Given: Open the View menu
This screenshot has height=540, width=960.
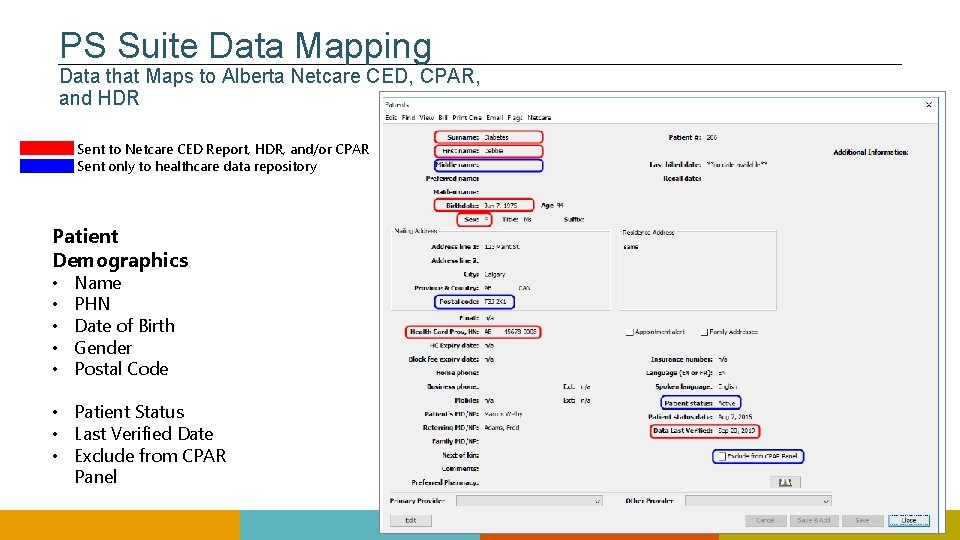Looking at the screenshot, I should pos(426,118).
